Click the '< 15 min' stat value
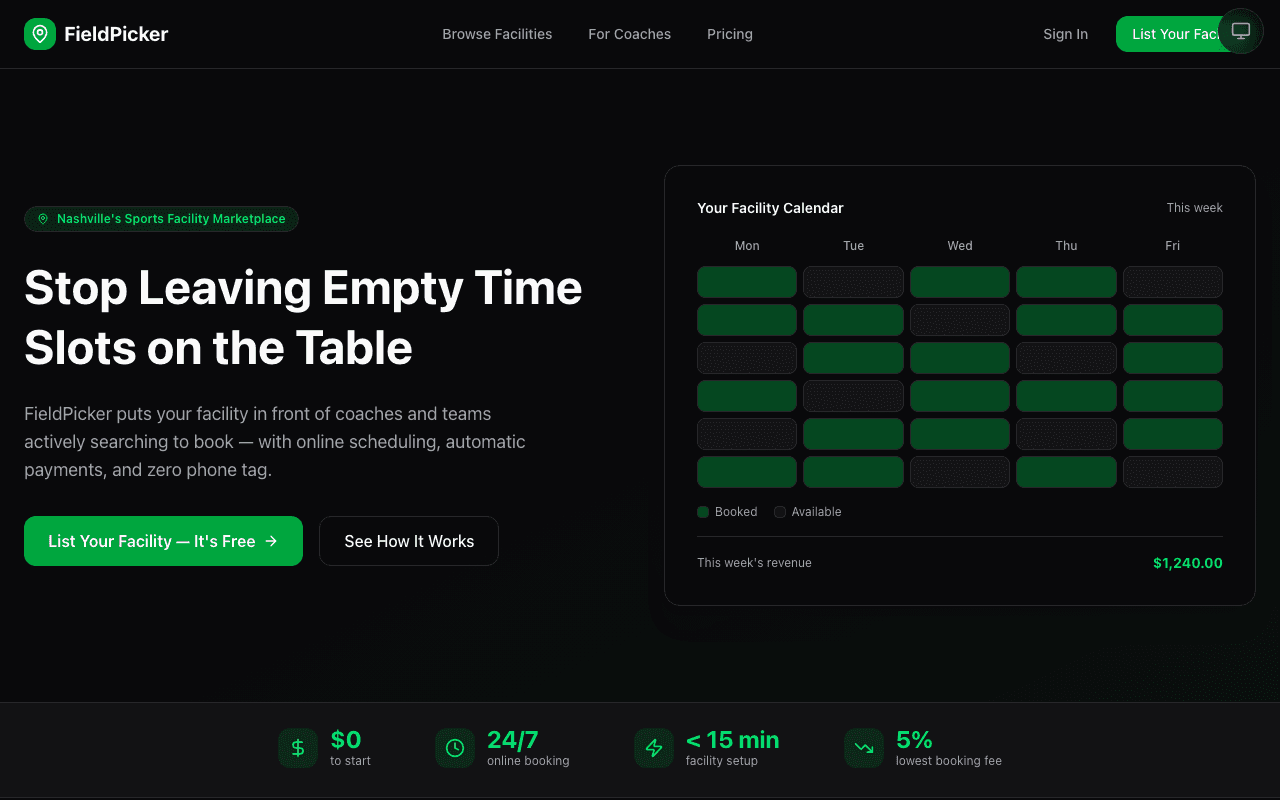The image size is (1280, 800). coord(732,740)
